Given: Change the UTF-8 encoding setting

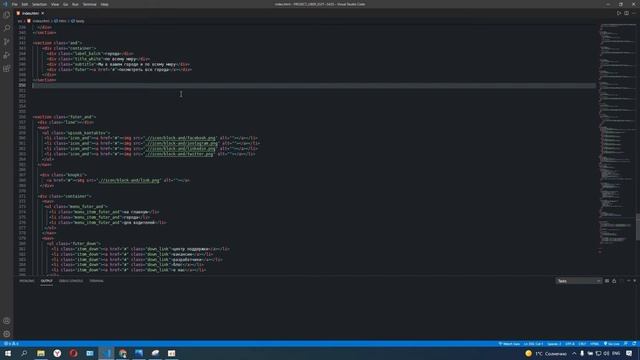Looking at the screenshot, I should pyautogui.click(x=570, y=344).
